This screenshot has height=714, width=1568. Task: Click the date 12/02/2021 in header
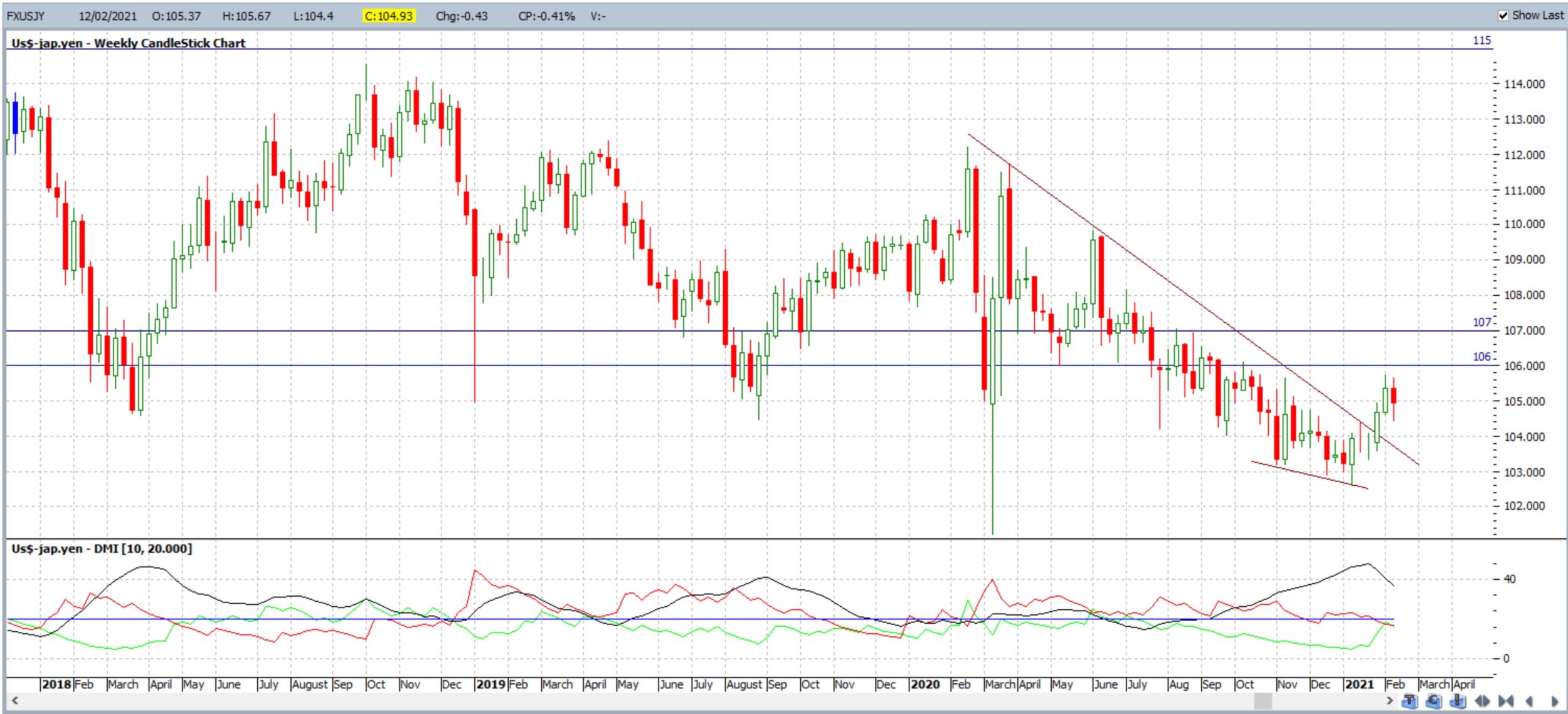(x=107, y=16)
